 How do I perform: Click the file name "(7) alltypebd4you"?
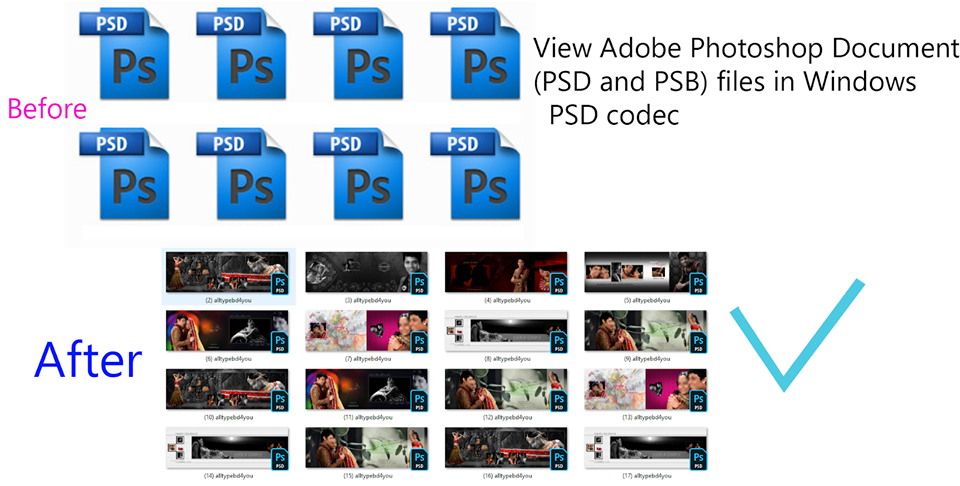368,359
